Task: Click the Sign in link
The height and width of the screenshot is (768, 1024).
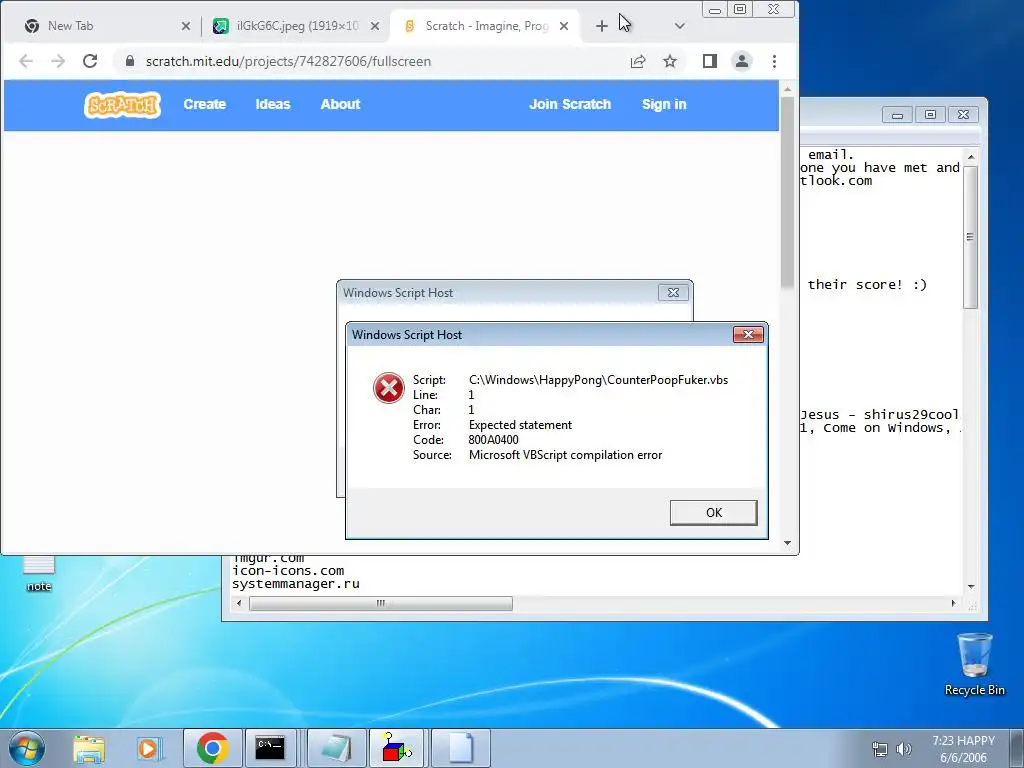Action: click(x=664, y=104)
